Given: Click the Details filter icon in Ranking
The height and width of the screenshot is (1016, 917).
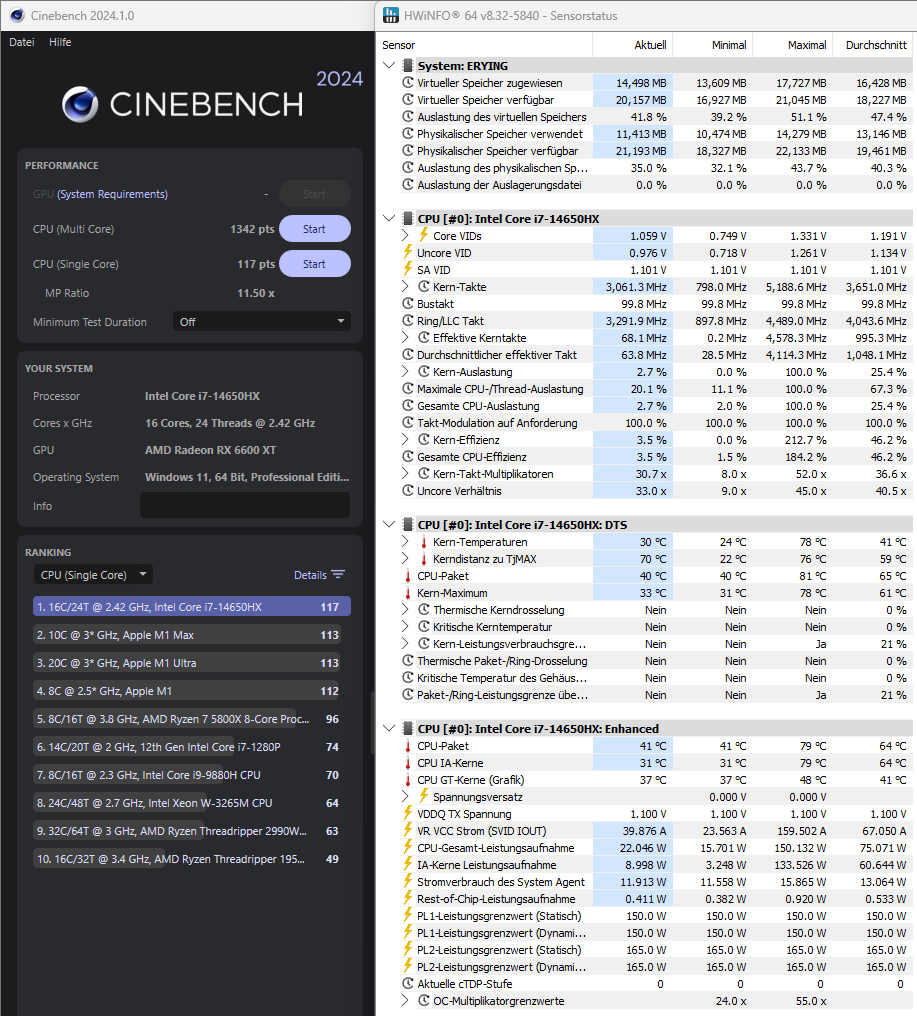Looking at the screenshot, I should coord(338,575).
